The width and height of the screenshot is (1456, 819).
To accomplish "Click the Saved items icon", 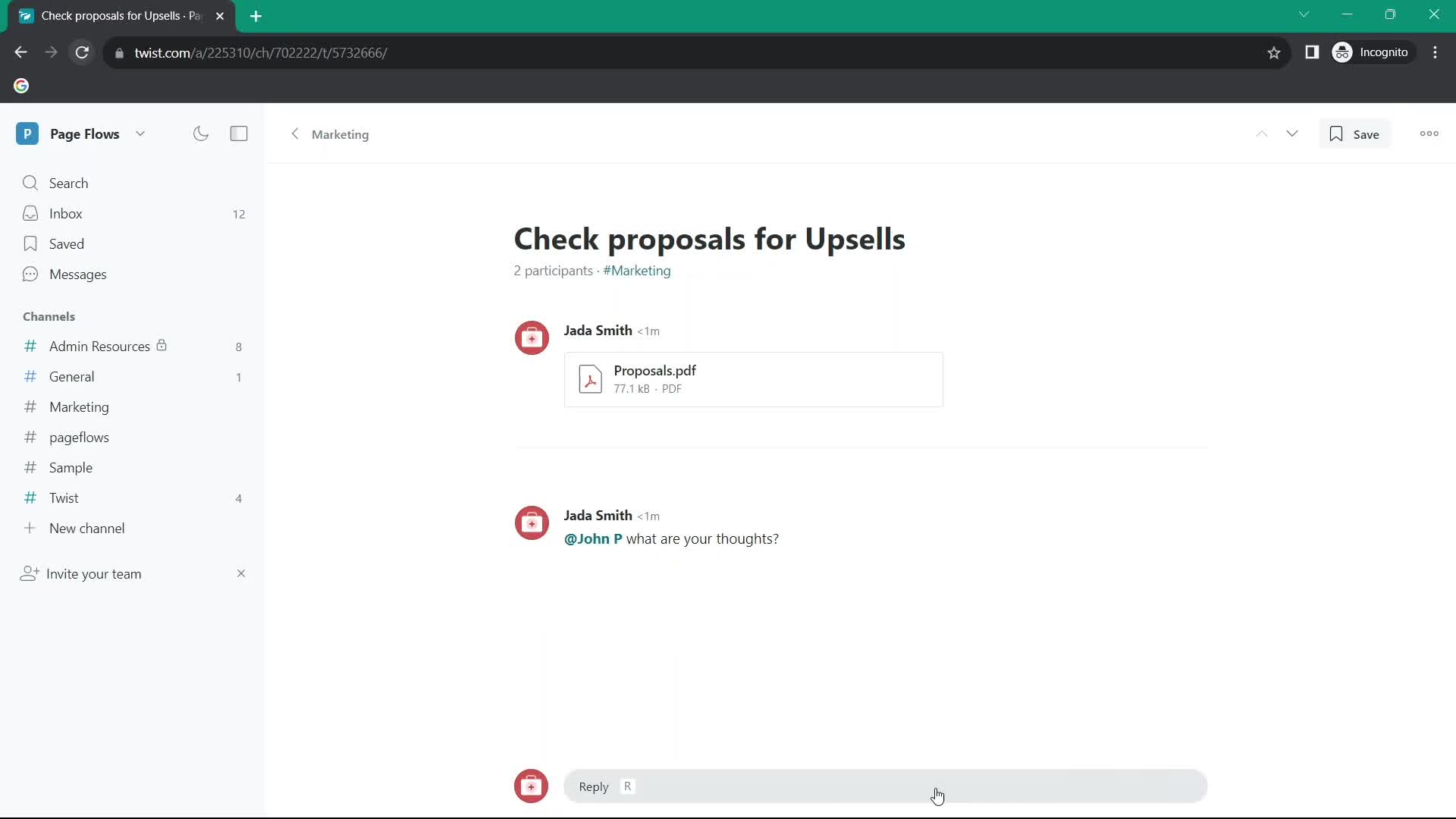I will [30, 244].
